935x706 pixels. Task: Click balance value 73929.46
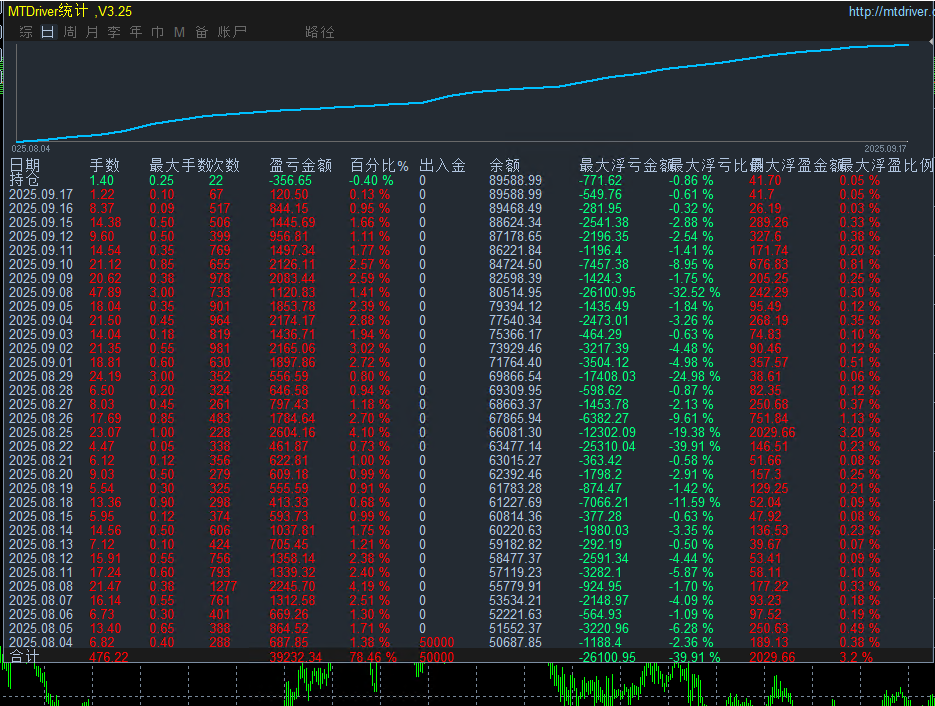point(515,348)
